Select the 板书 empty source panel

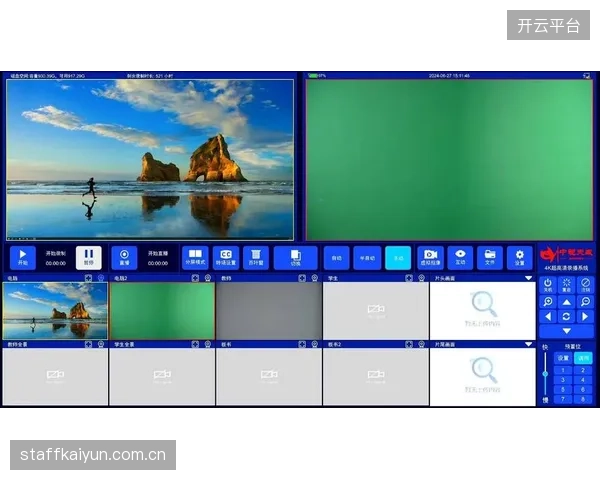click(x=269, y=377)
